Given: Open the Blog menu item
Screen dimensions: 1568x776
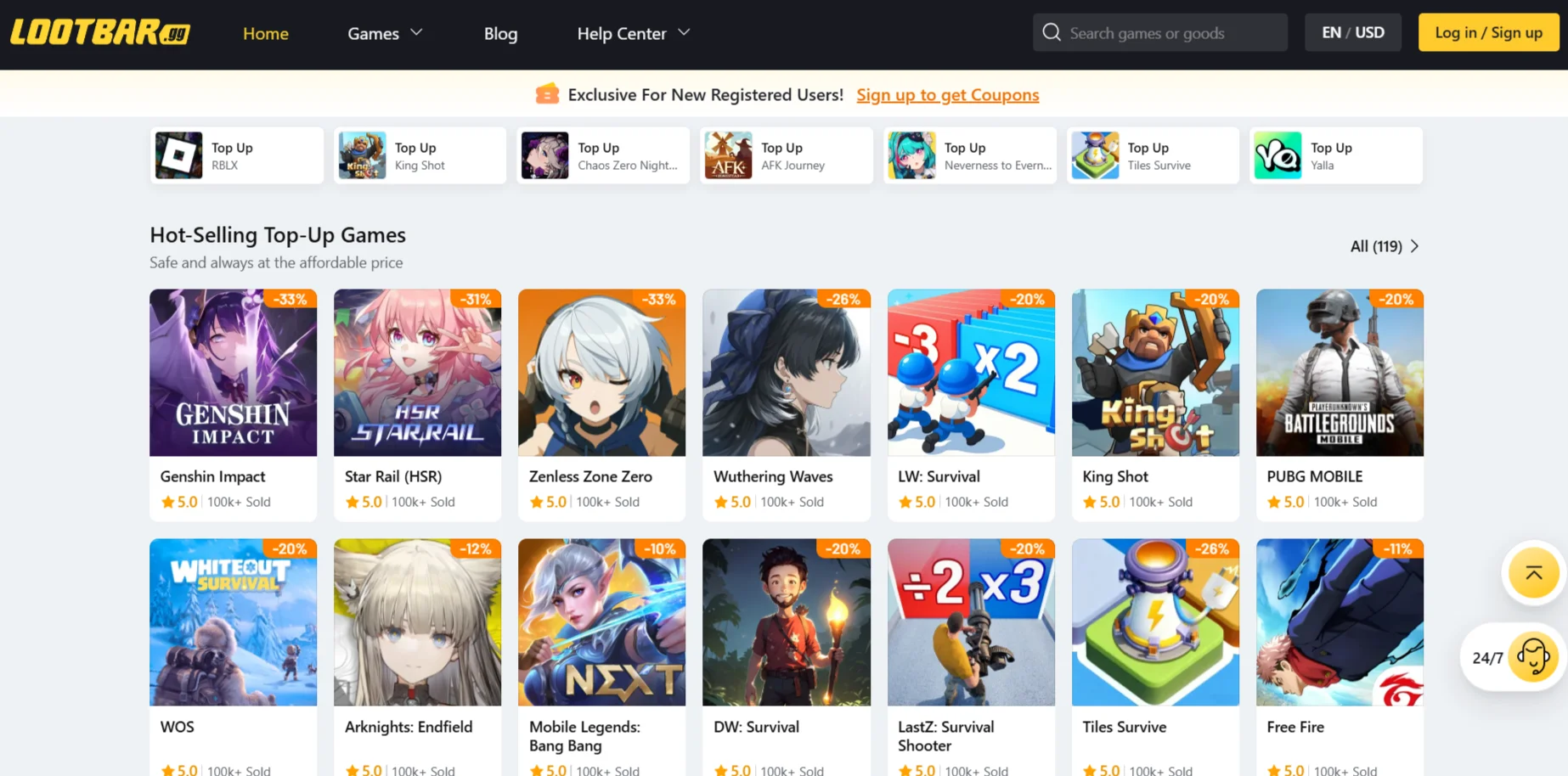Looking at the screenshot, I should tap(500, 33).
